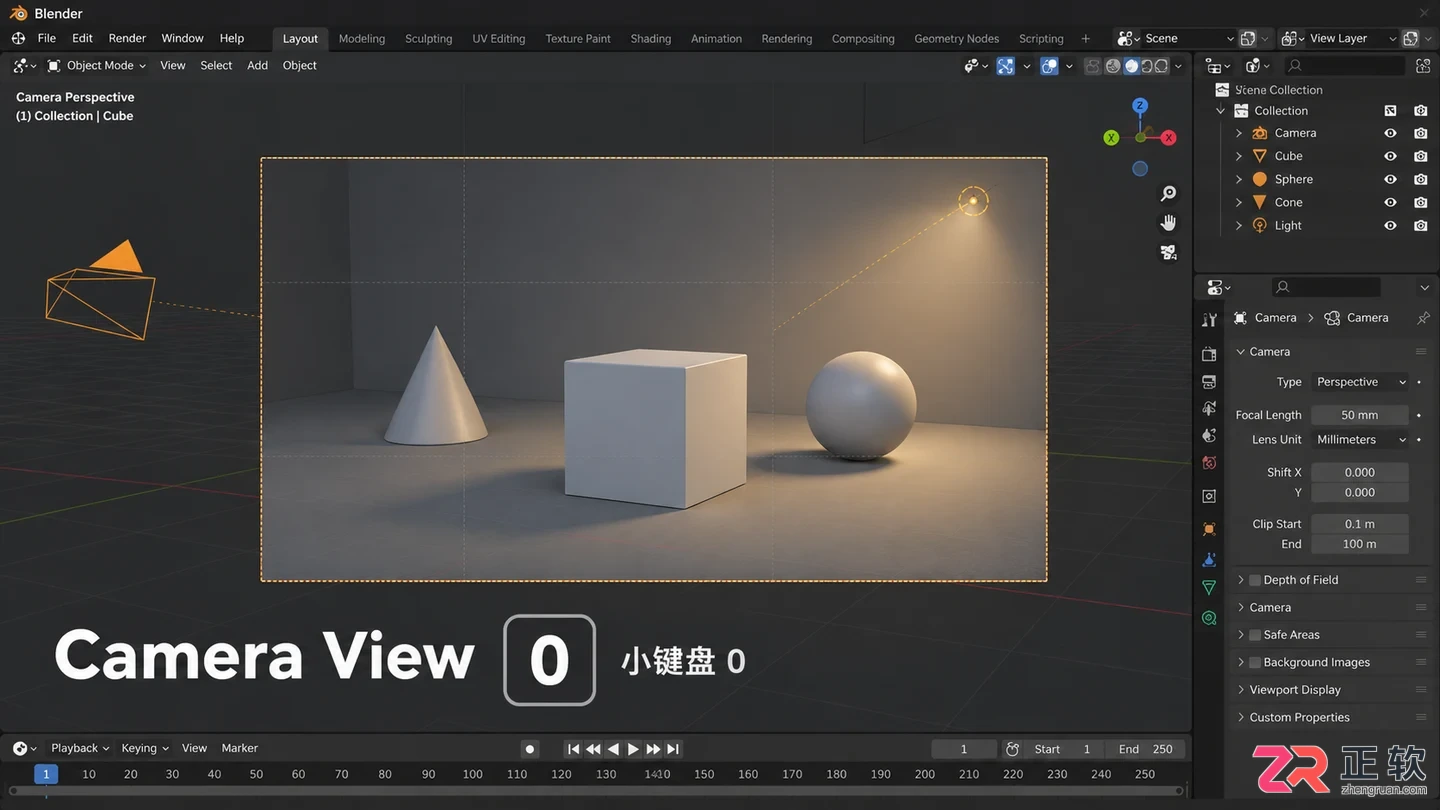Disable the Light object in renders
Viewport: 1440px width, 810px height.
click(x=1420, y=226)
